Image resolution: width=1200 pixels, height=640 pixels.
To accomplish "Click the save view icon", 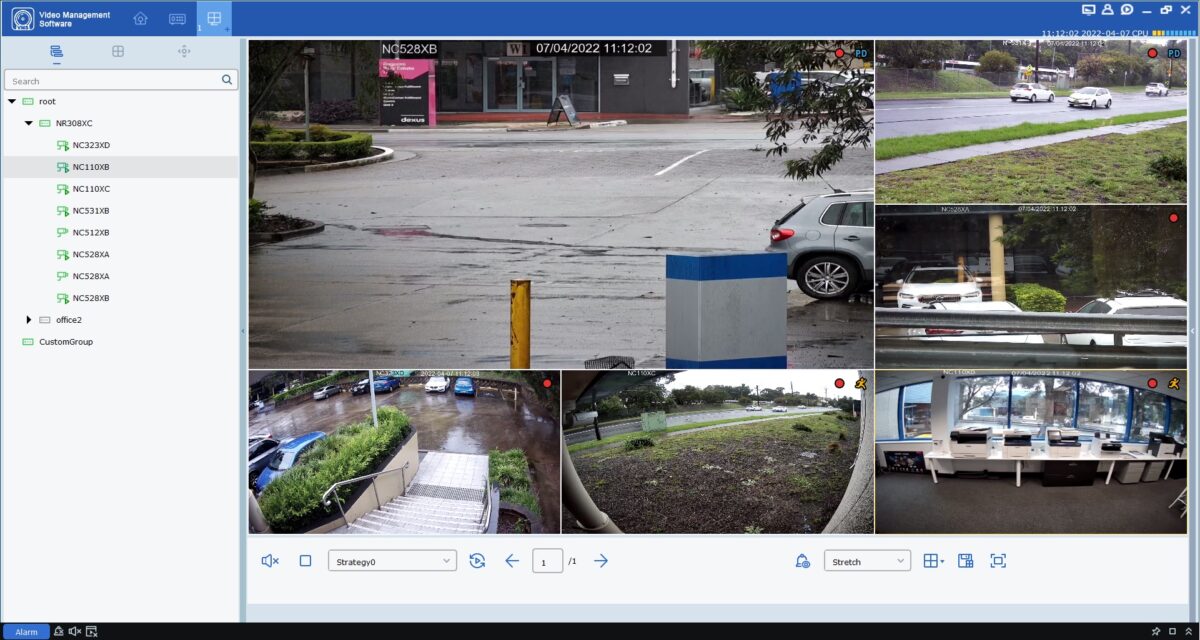I will pos(965,561).
